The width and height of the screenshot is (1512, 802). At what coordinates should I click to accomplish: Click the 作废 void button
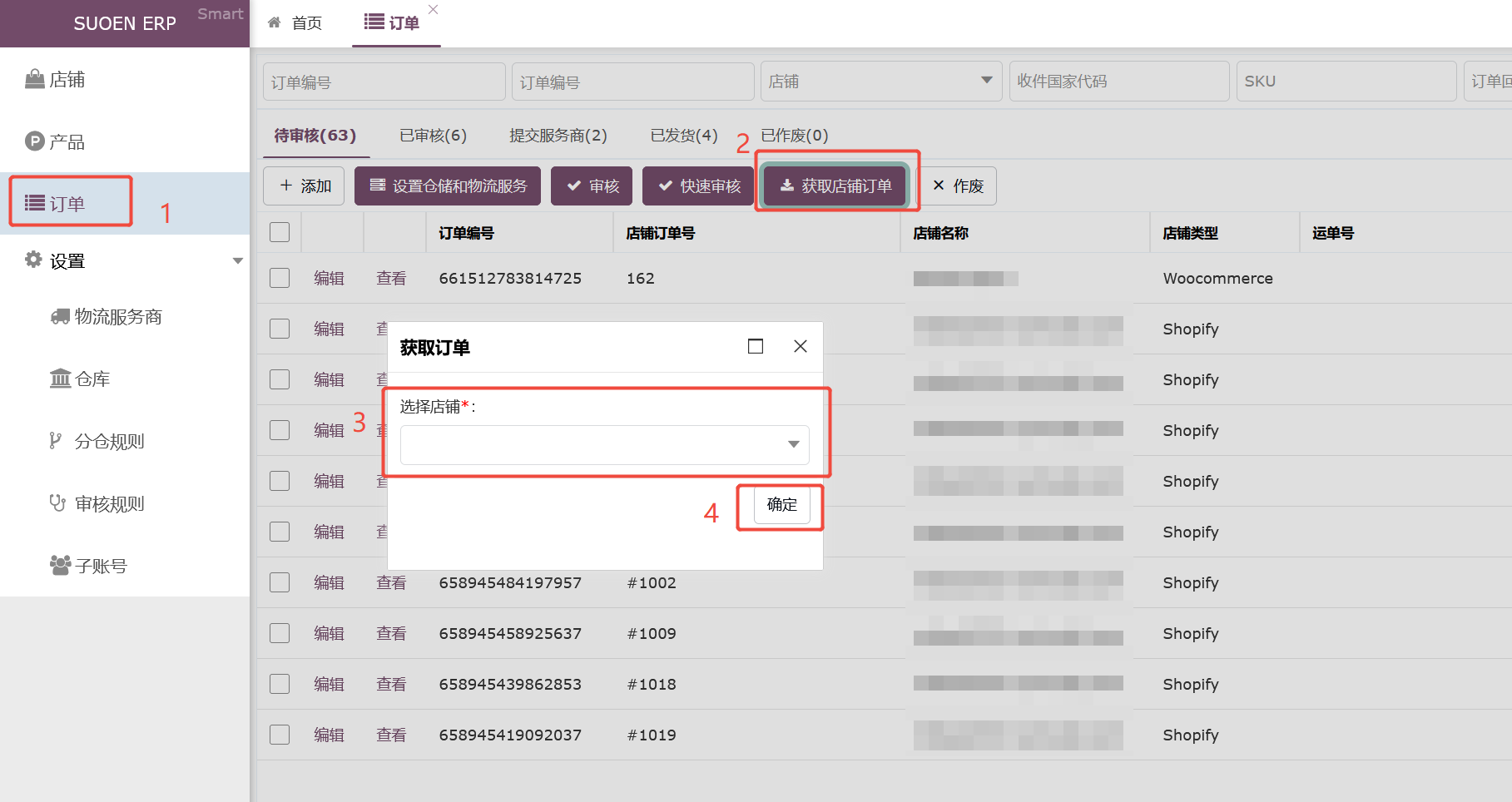pos(958,186)
